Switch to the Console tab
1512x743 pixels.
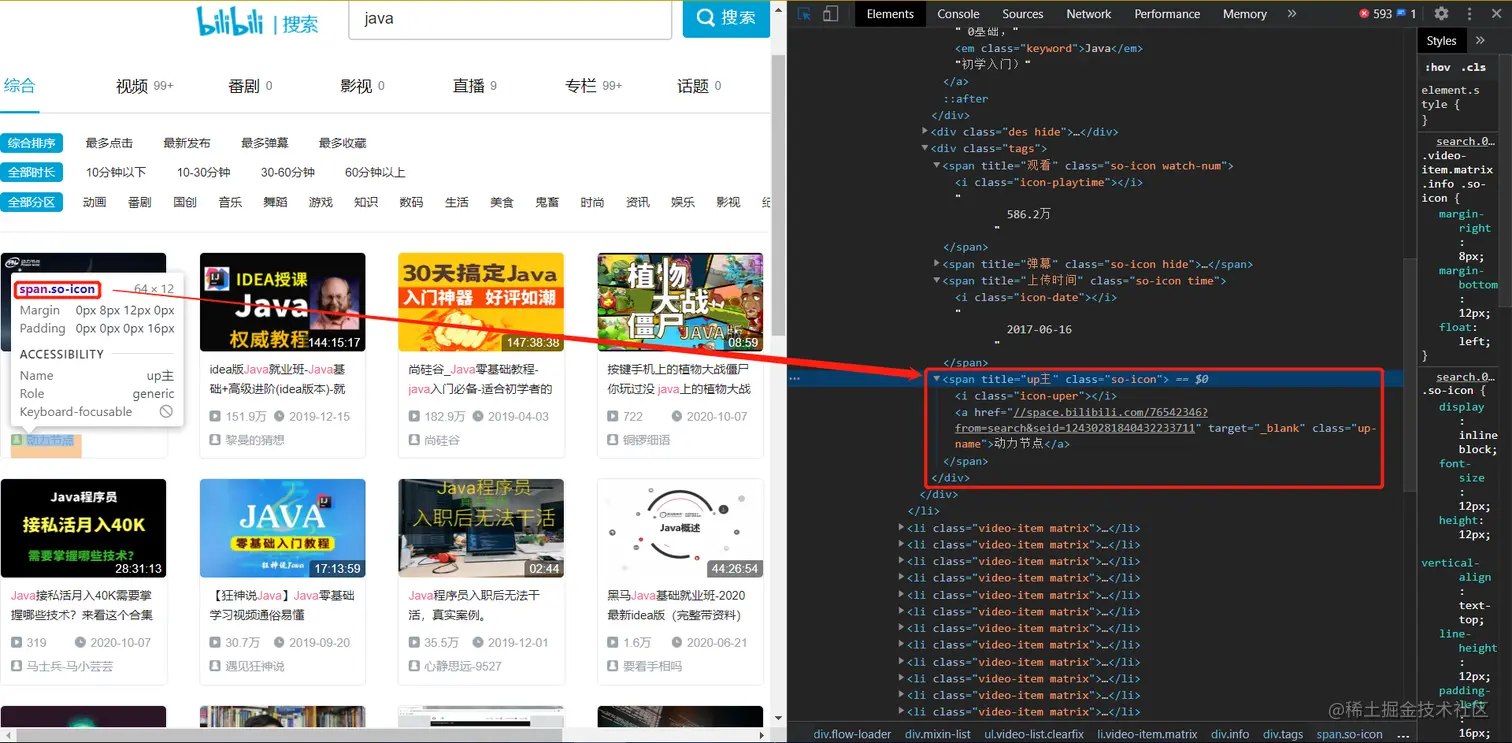(x=958, y=14)
